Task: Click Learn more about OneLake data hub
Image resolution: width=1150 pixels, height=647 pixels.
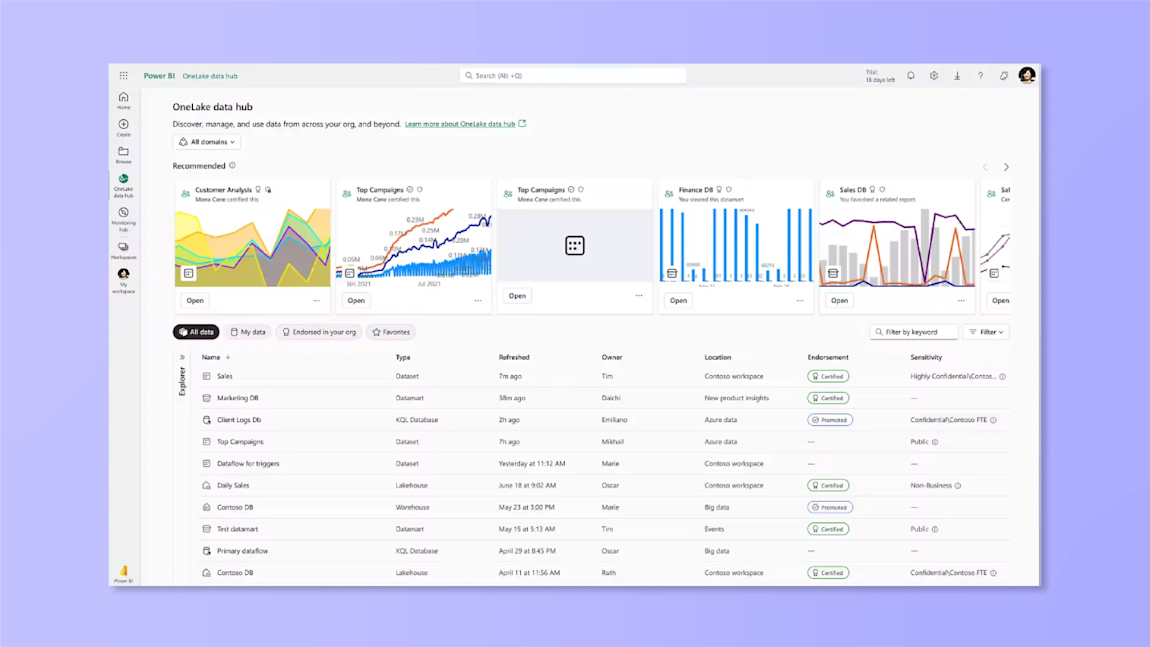Action: pyautogui.click(x=460, y=124)
